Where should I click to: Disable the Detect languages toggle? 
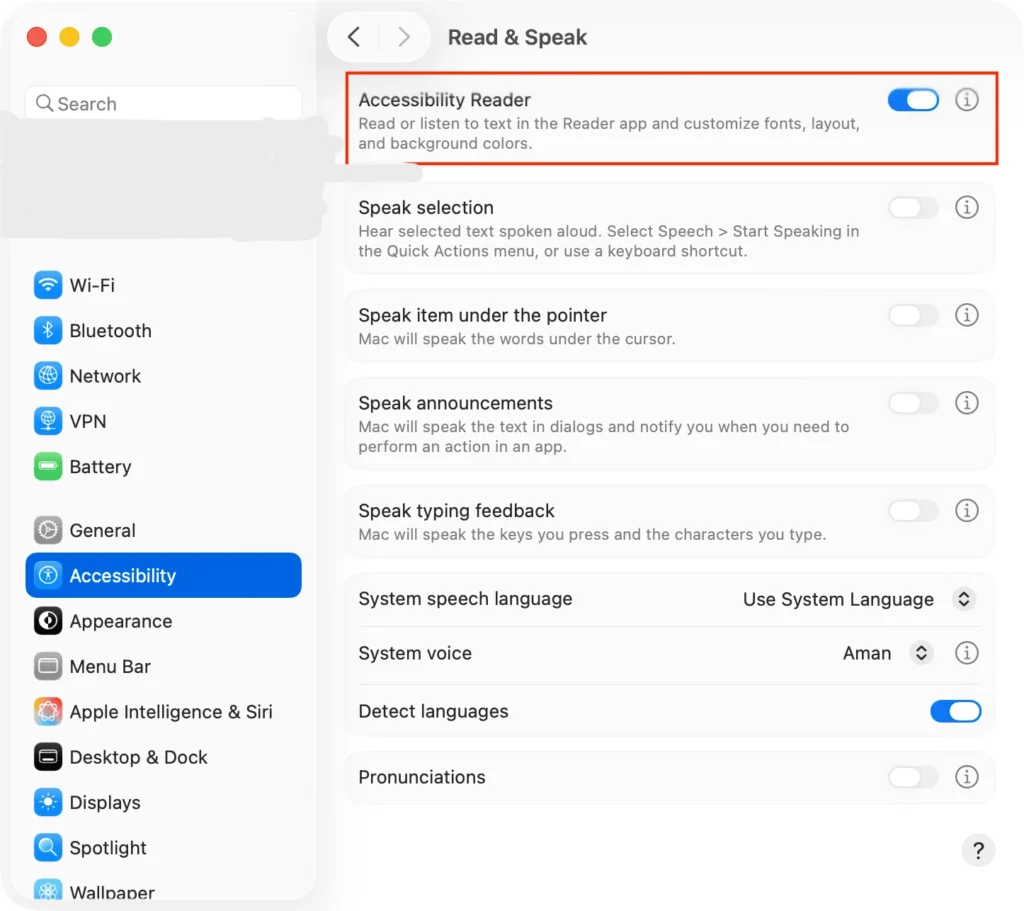[x=955, y=711]
